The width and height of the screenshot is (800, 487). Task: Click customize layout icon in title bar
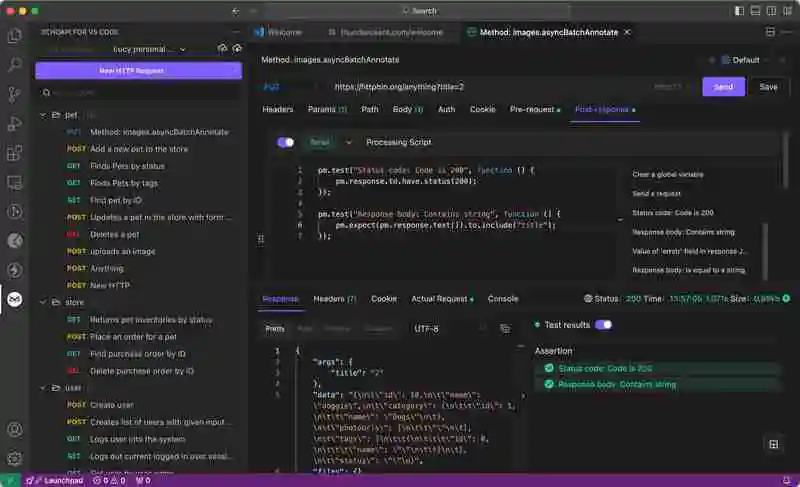[x=788, y=11]
